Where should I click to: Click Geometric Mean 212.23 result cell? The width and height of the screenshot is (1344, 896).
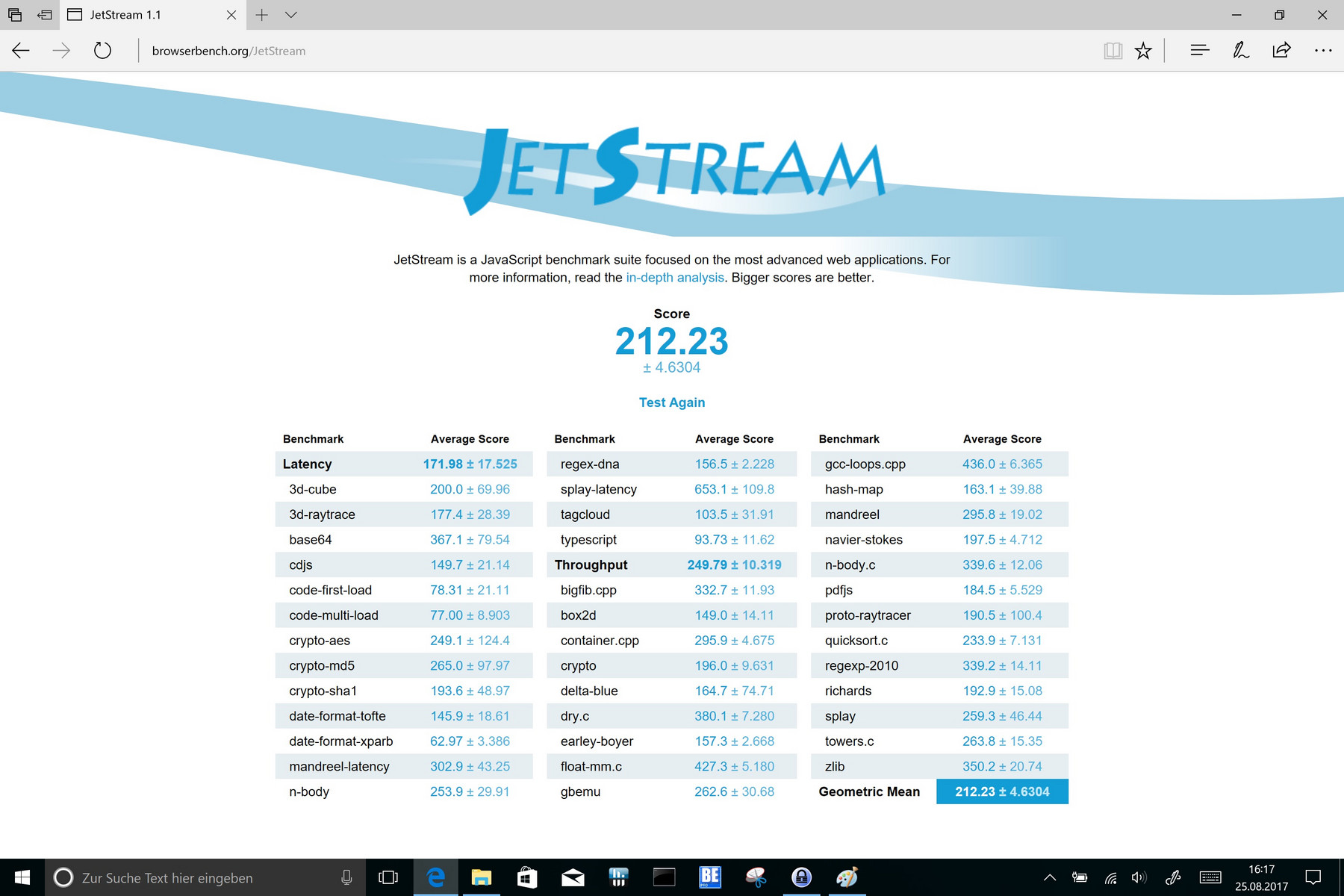1002,791
